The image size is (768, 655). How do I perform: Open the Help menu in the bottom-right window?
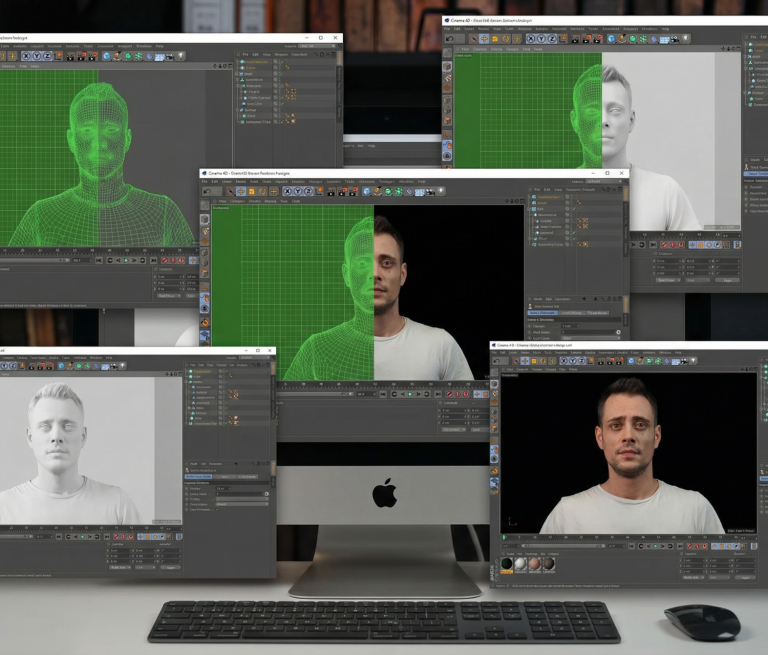[678, 352]
